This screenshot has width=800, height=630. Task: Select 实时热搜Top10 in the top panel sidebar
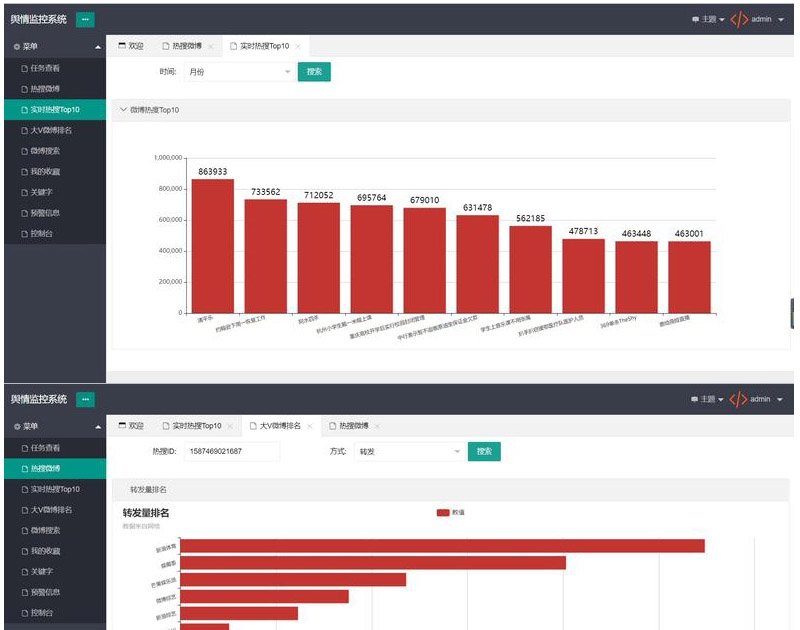pyautogui.click(x=55, y=110)
